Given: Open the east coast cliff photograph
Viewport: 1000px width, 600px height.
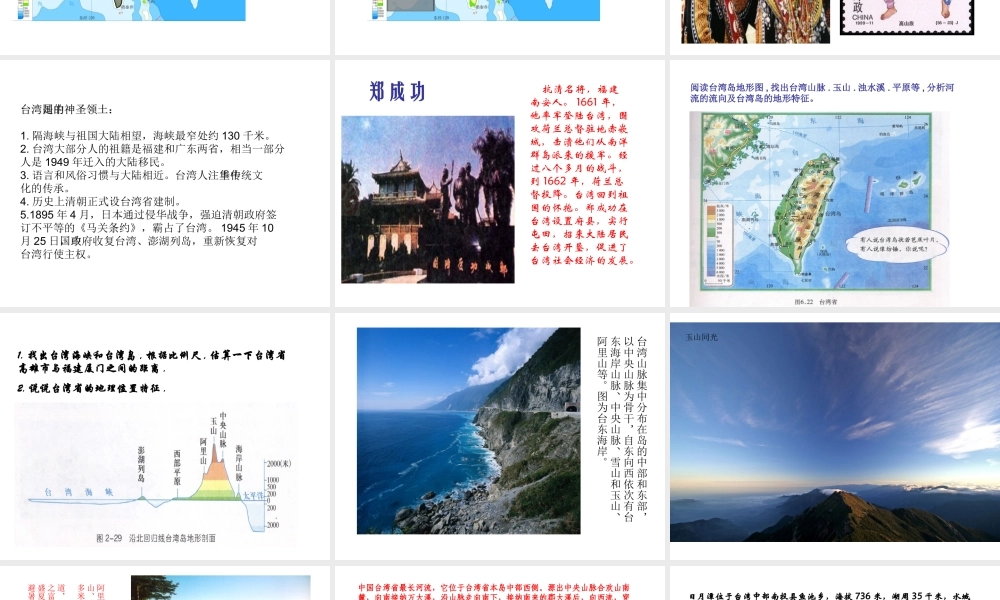Looking at the screenshot, I should pyautogui.click(x=469, y=430).
